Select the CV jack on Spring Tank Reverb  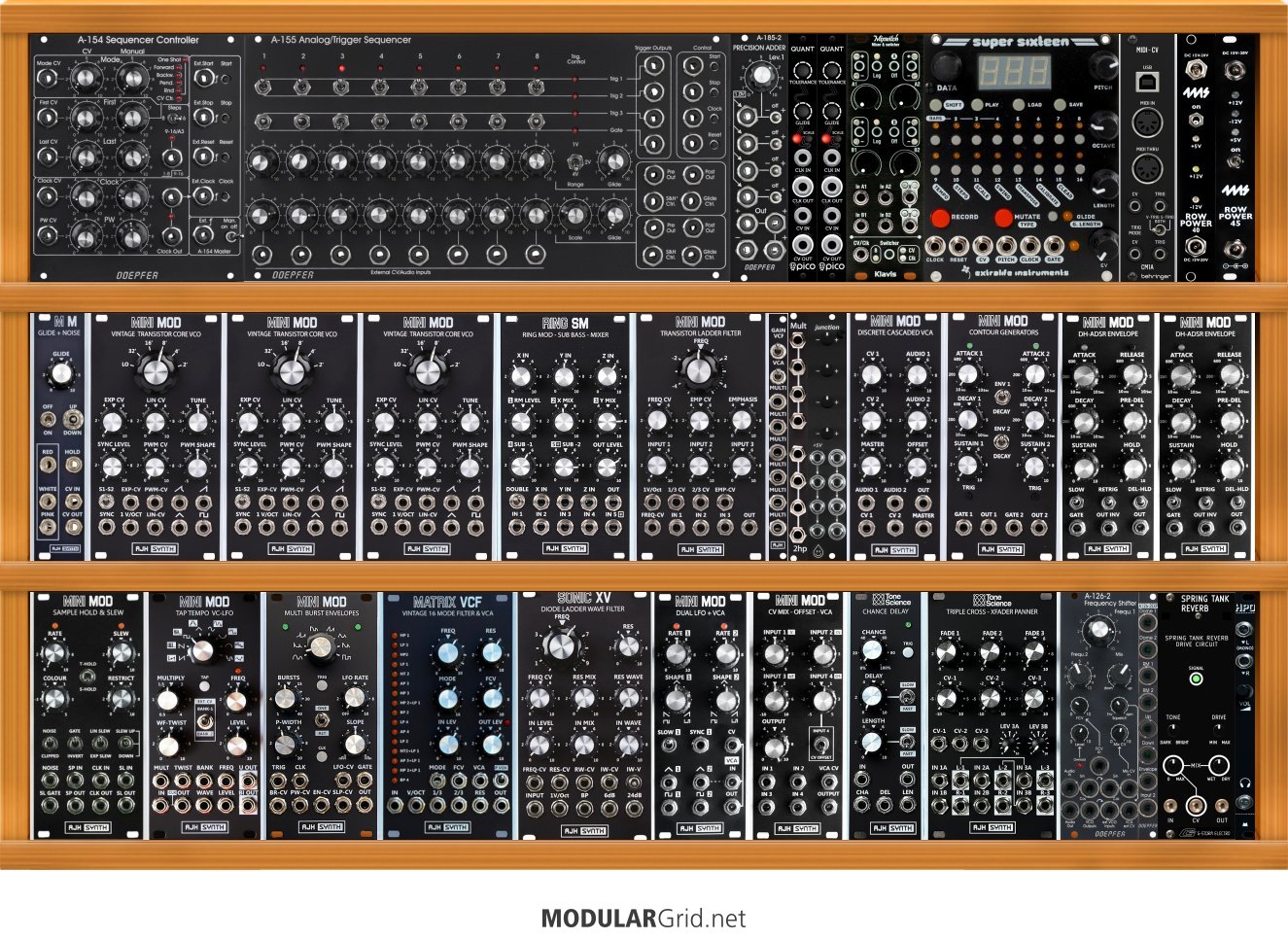[x=1196, y=806]
